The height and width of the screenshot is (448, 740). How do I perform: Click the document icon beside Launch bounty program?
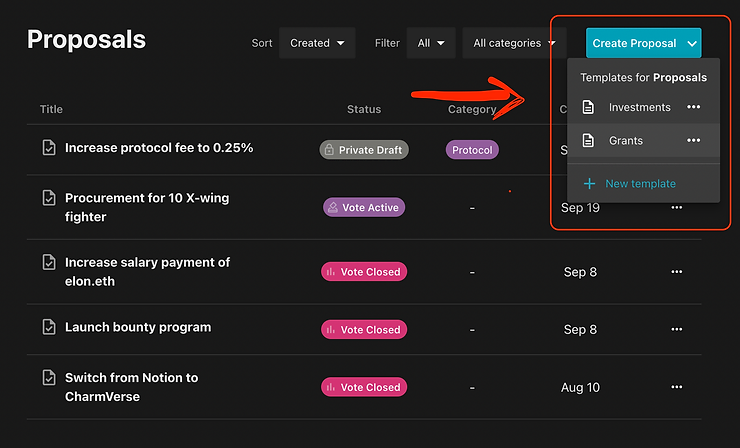(x=48, y=328)
